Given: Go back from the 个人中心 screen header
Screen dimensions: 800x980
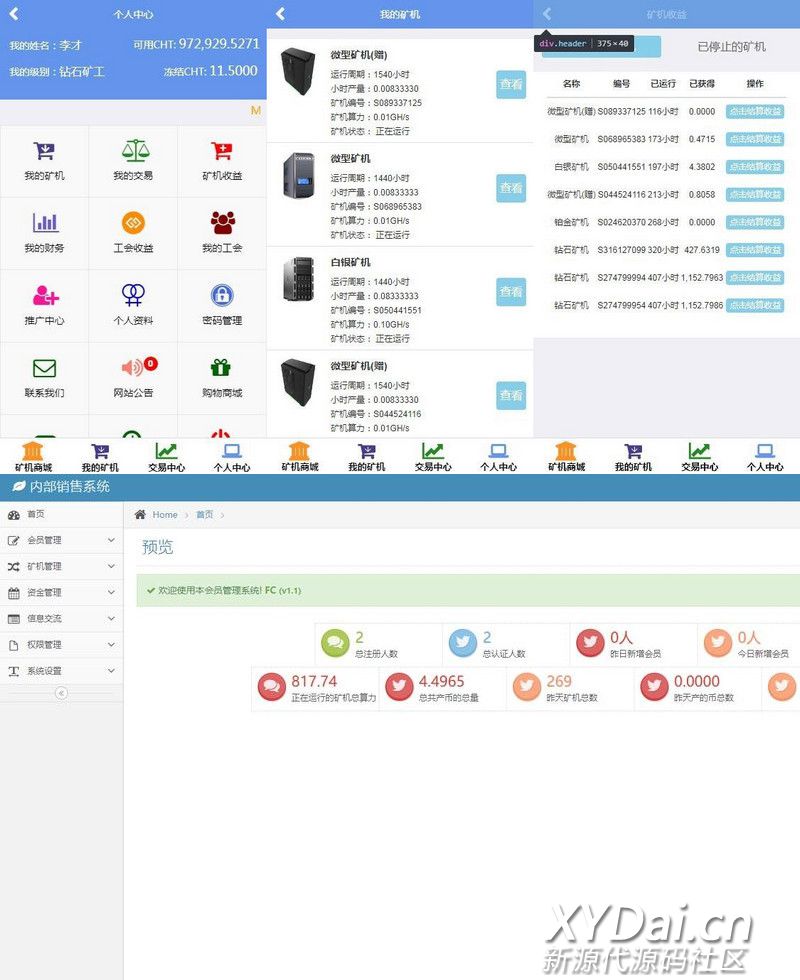Looking at the screenshot, I should tap(14, 14).
